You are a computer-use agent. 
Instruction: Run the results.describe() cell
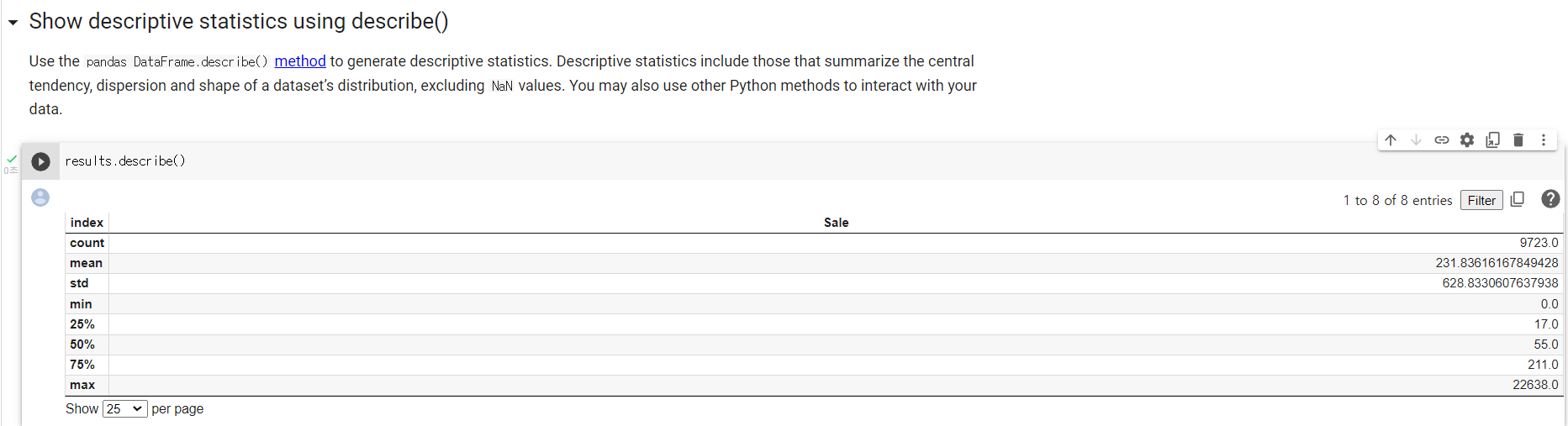pos(40,161)
